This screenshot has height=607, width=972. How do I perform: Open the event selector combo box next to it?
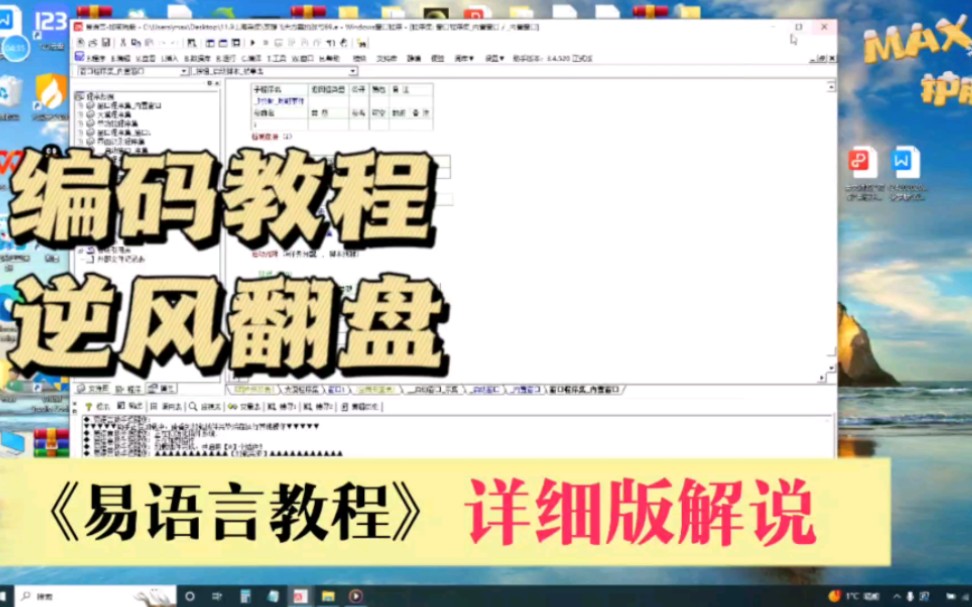(352, 72)
